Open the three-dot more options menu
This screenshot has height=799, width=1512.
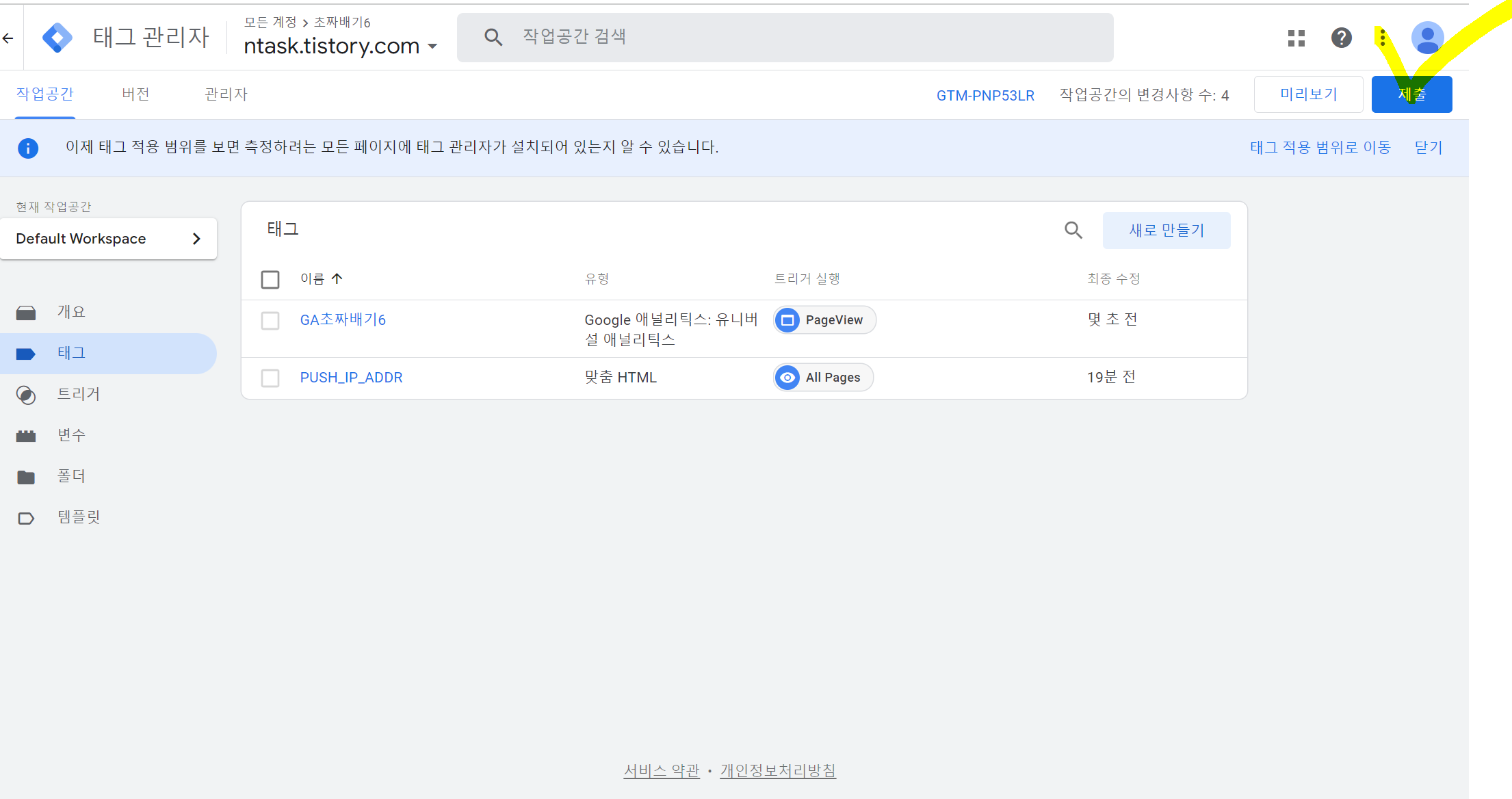[1383, 38]
